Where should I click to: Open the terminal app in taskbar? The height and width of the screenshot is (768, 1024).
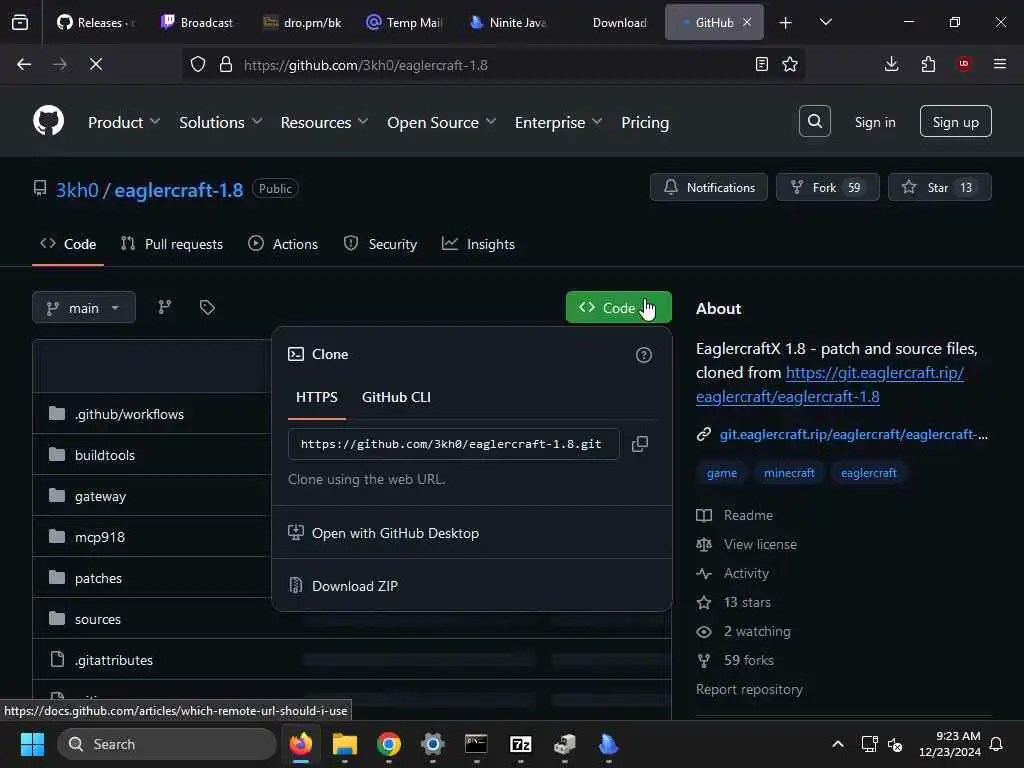coord(476,744)
